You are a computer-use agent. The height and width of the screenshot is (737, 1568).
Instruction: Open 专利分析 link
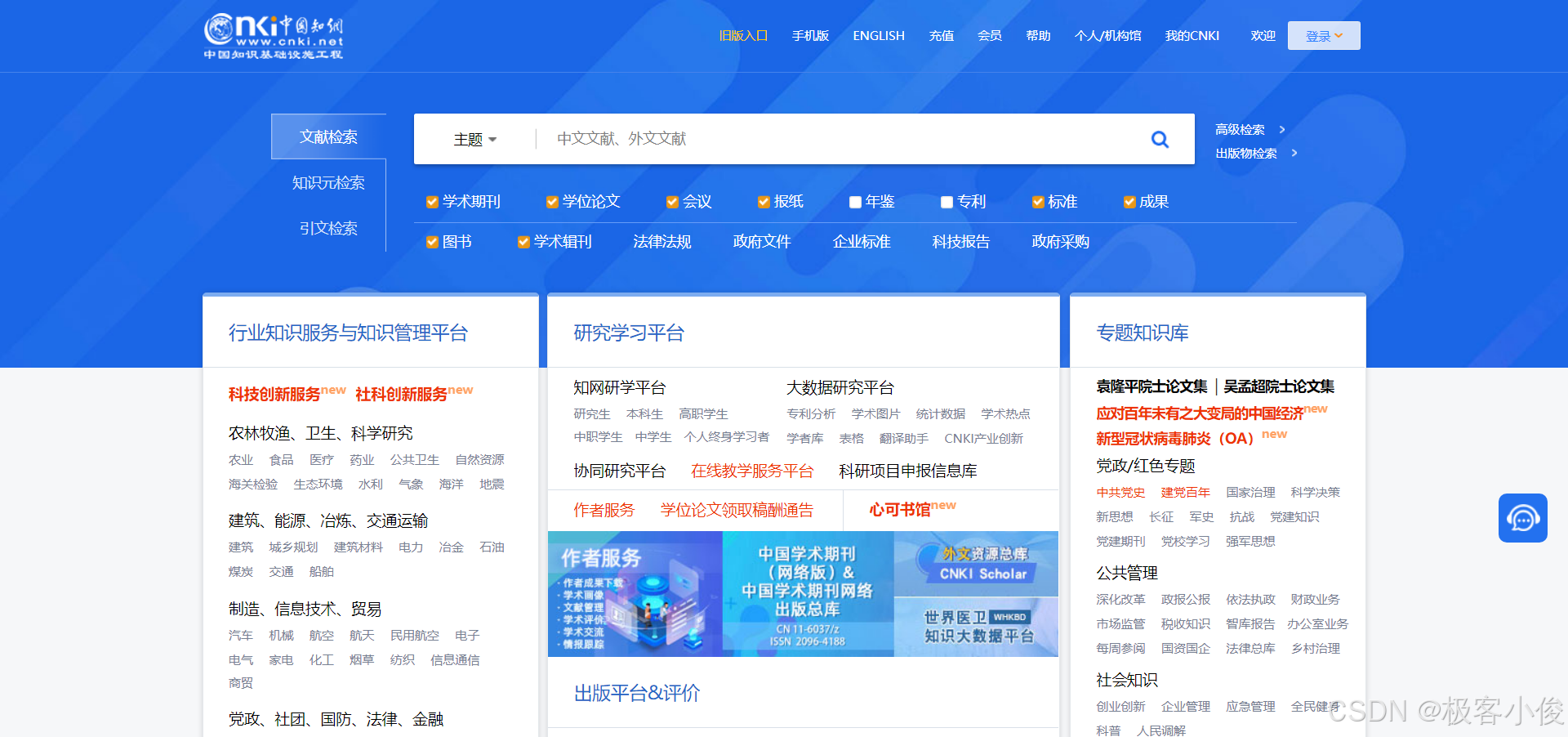click(x=811, y=413)
